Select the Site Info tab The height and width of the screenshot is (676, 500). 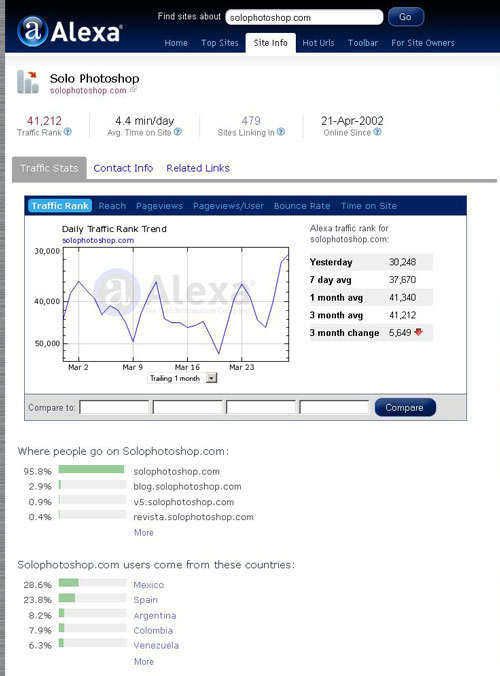271,43
